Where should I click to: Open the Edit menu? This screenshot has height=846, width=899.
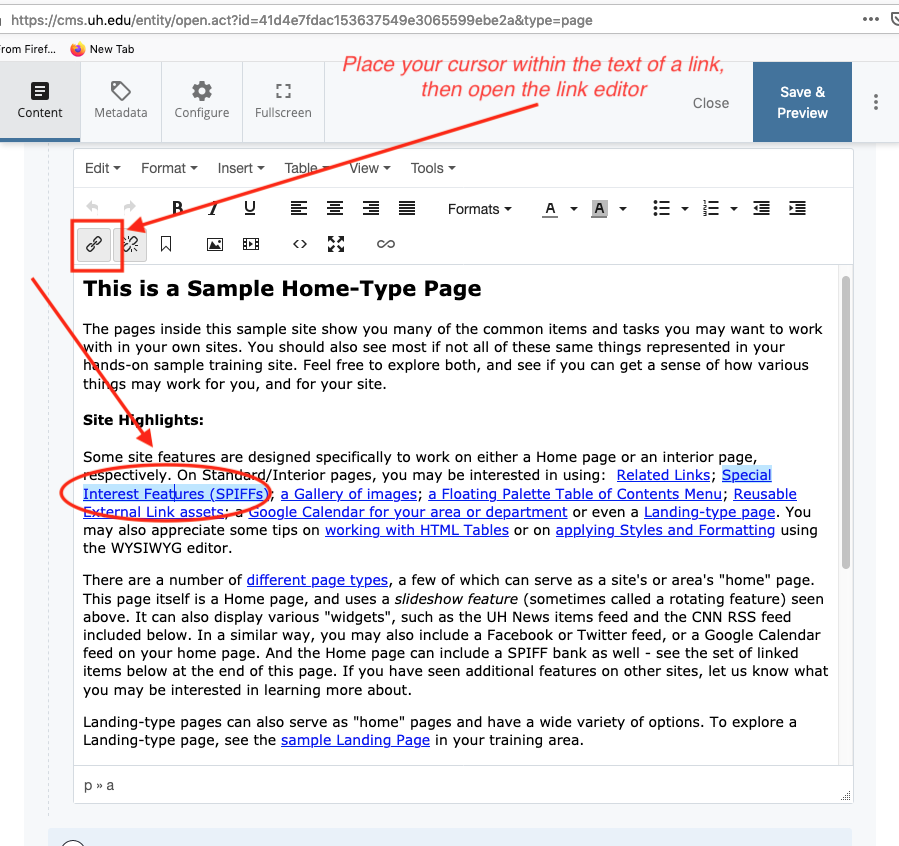pyautogui.click(x=103, y=168)
